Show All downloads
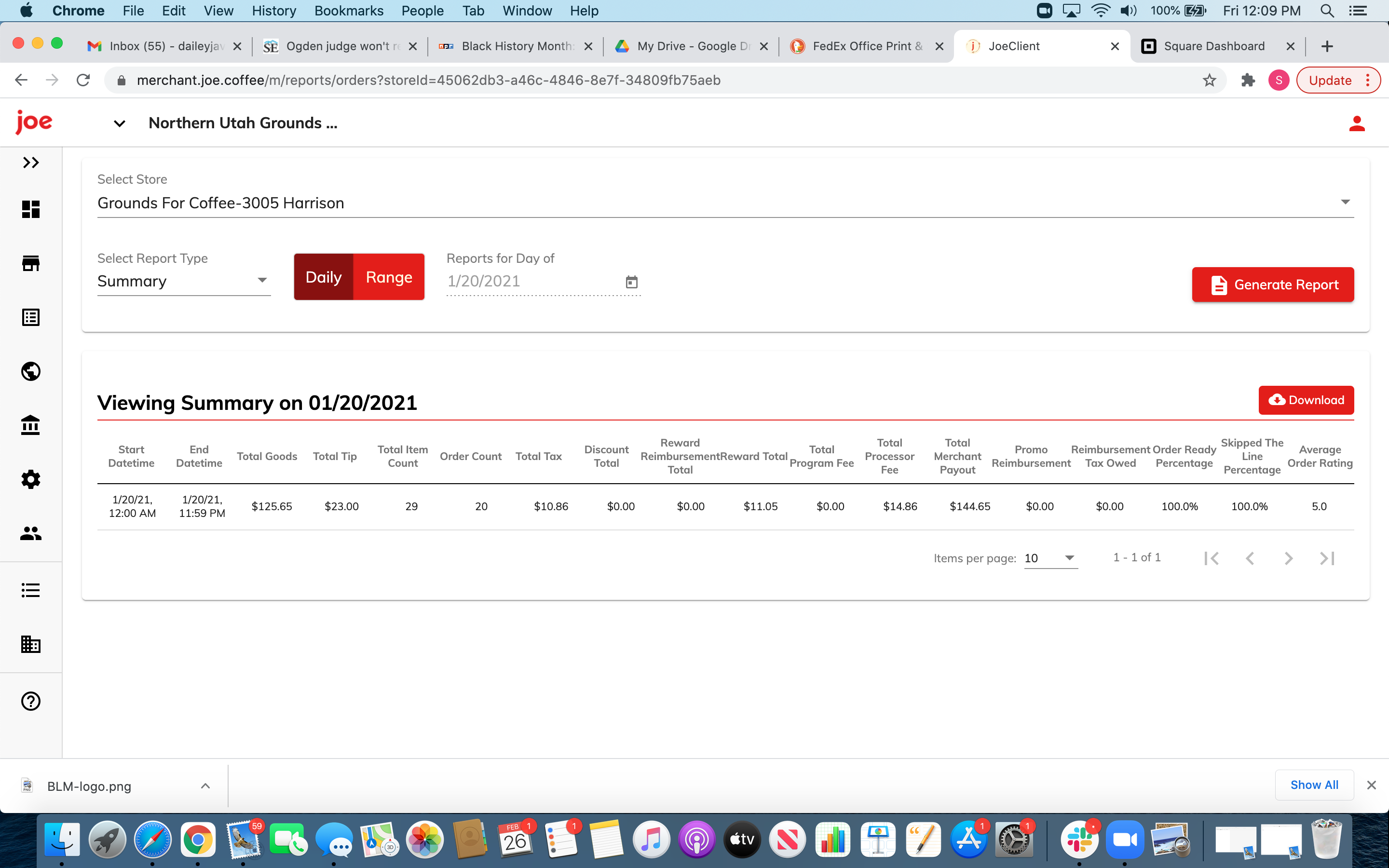 click(x=1314, y=785)
